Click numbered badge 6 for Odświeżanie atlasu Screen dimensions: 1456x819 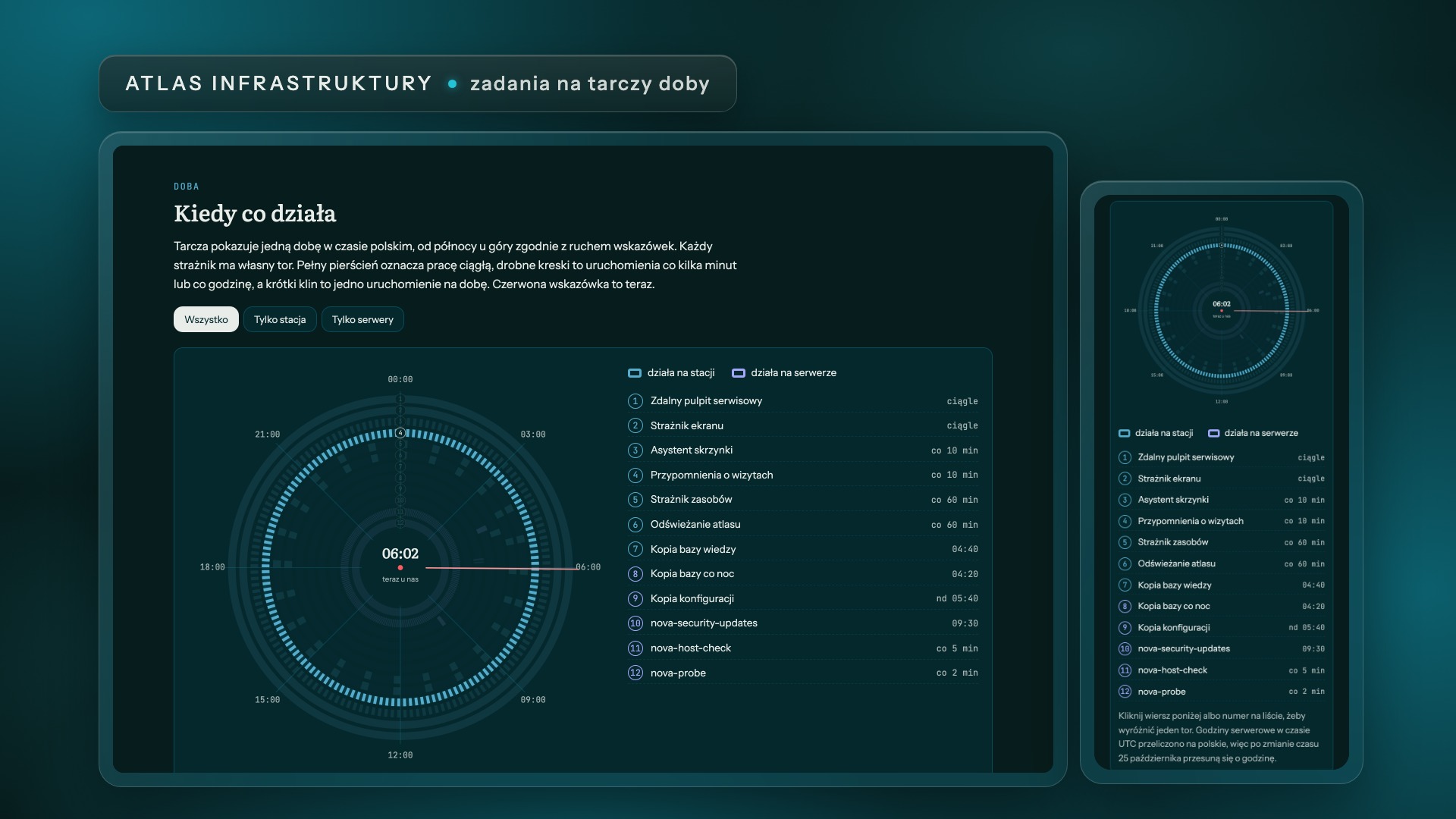(635, 525)
